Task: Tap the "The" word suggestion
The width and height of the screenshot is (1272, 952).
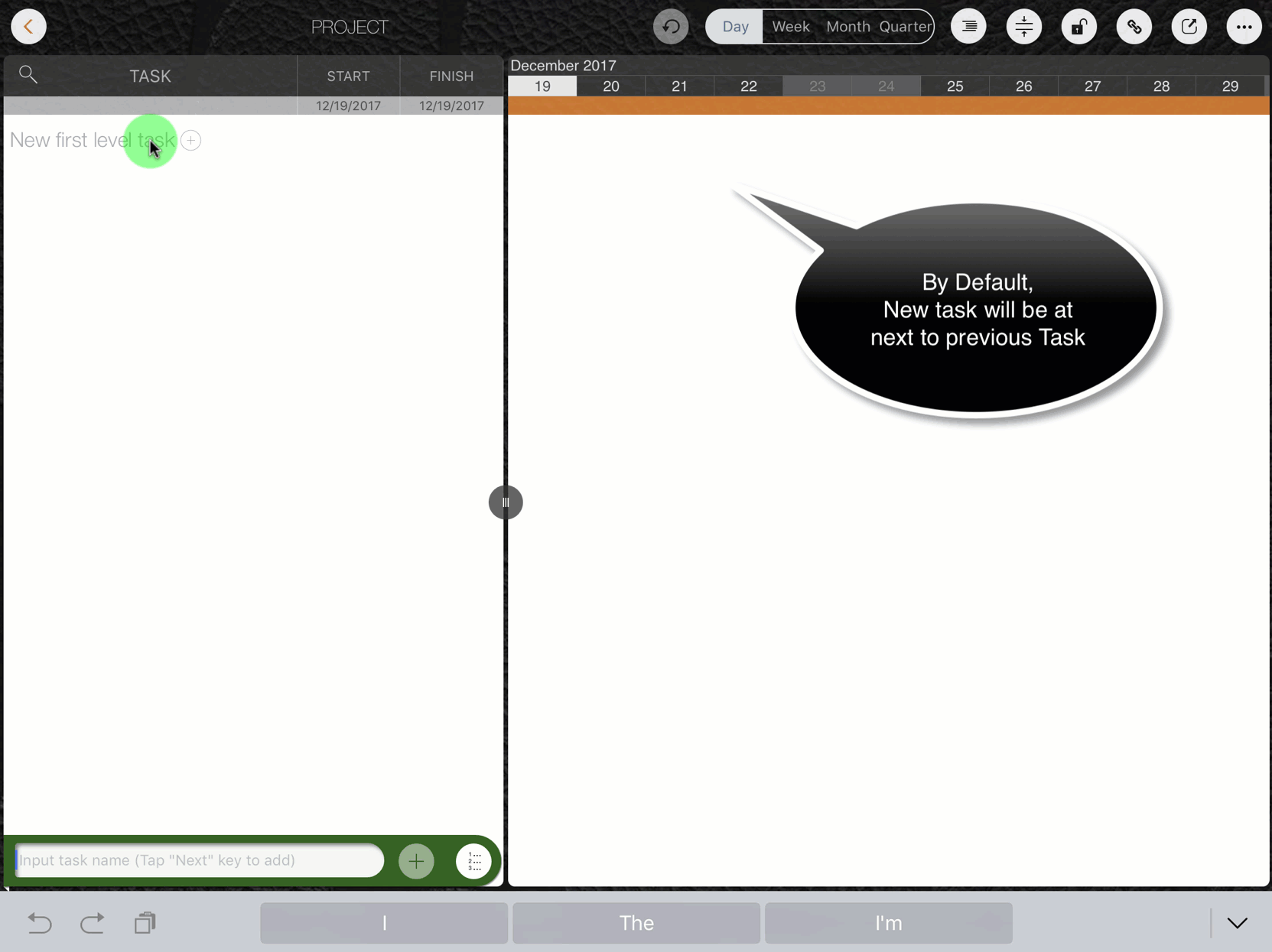Action: tap(636, 923)
